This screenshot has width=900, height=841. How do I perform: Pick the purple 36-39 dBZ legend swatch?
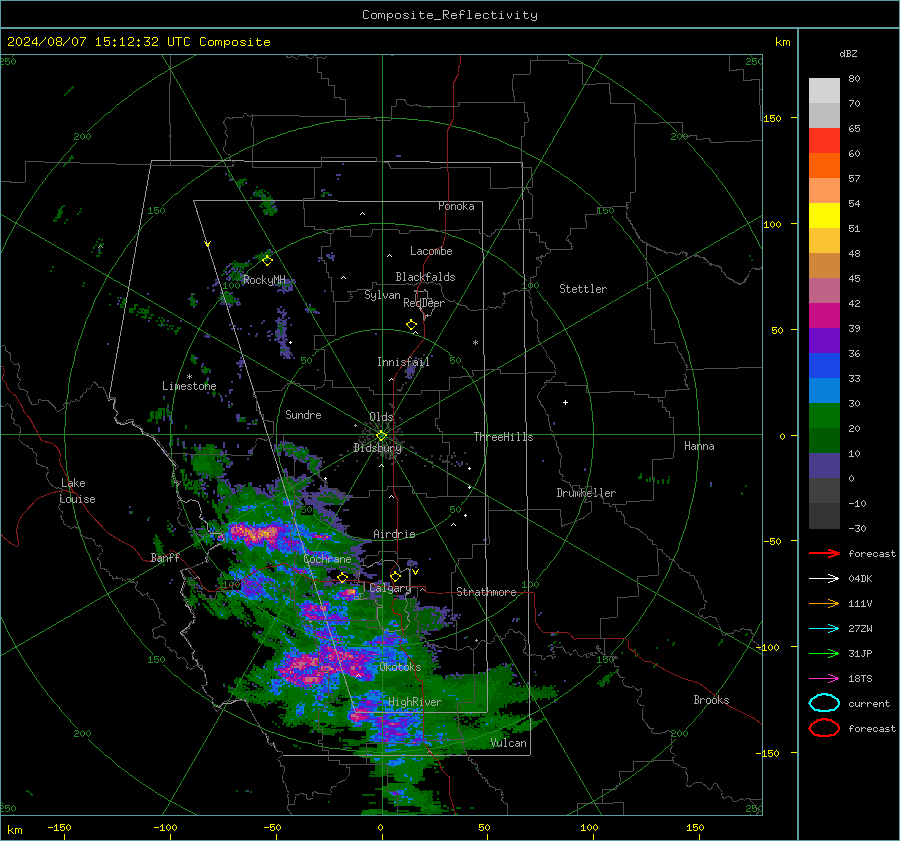pyautogui.click(x=824, y=340)
